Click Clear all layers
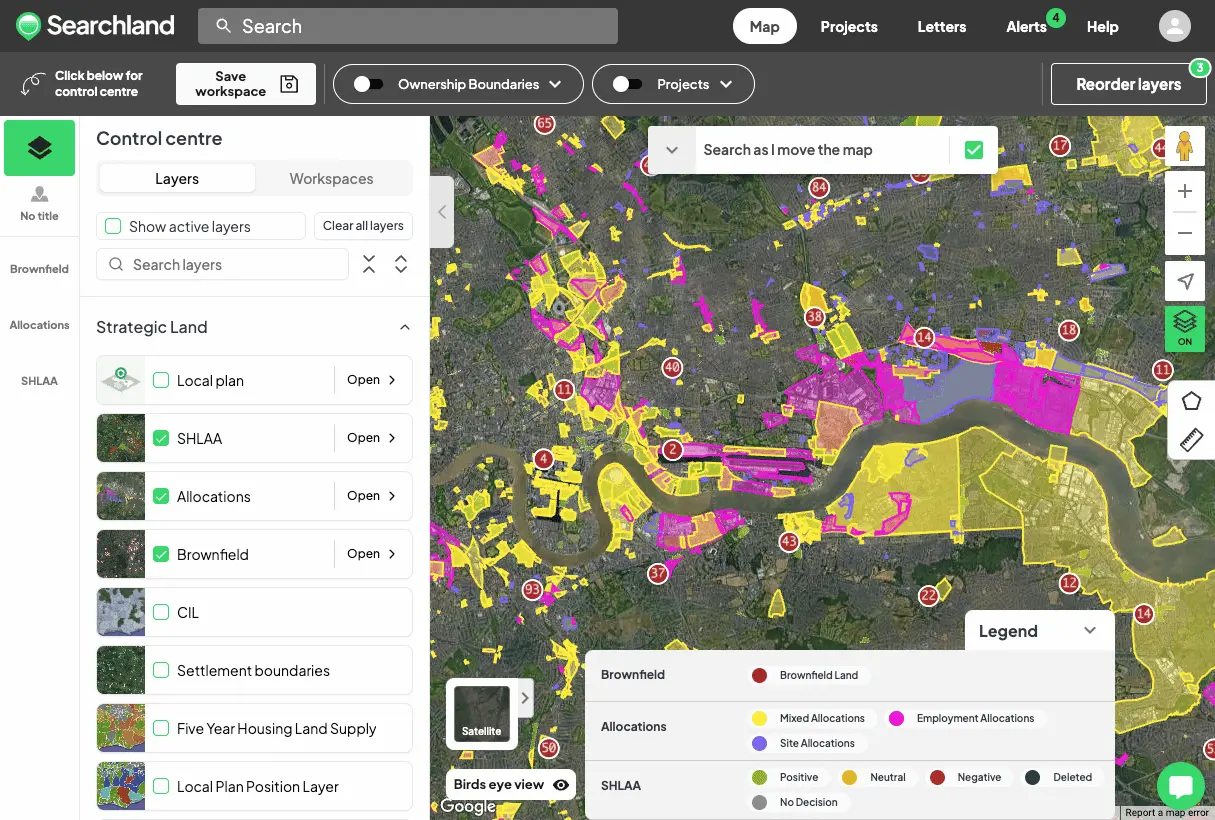The width and height of the screenshot is (1215, 820). coord(363,225)
